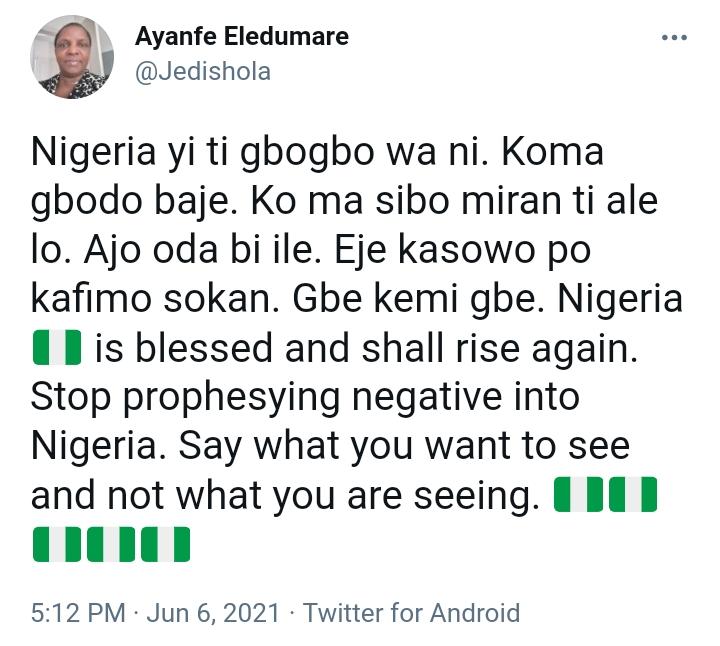Select the middle flag emoji on the last line
Image resolution: width=720 pixels, height=646 pixels.
click(x=111, y=544)
